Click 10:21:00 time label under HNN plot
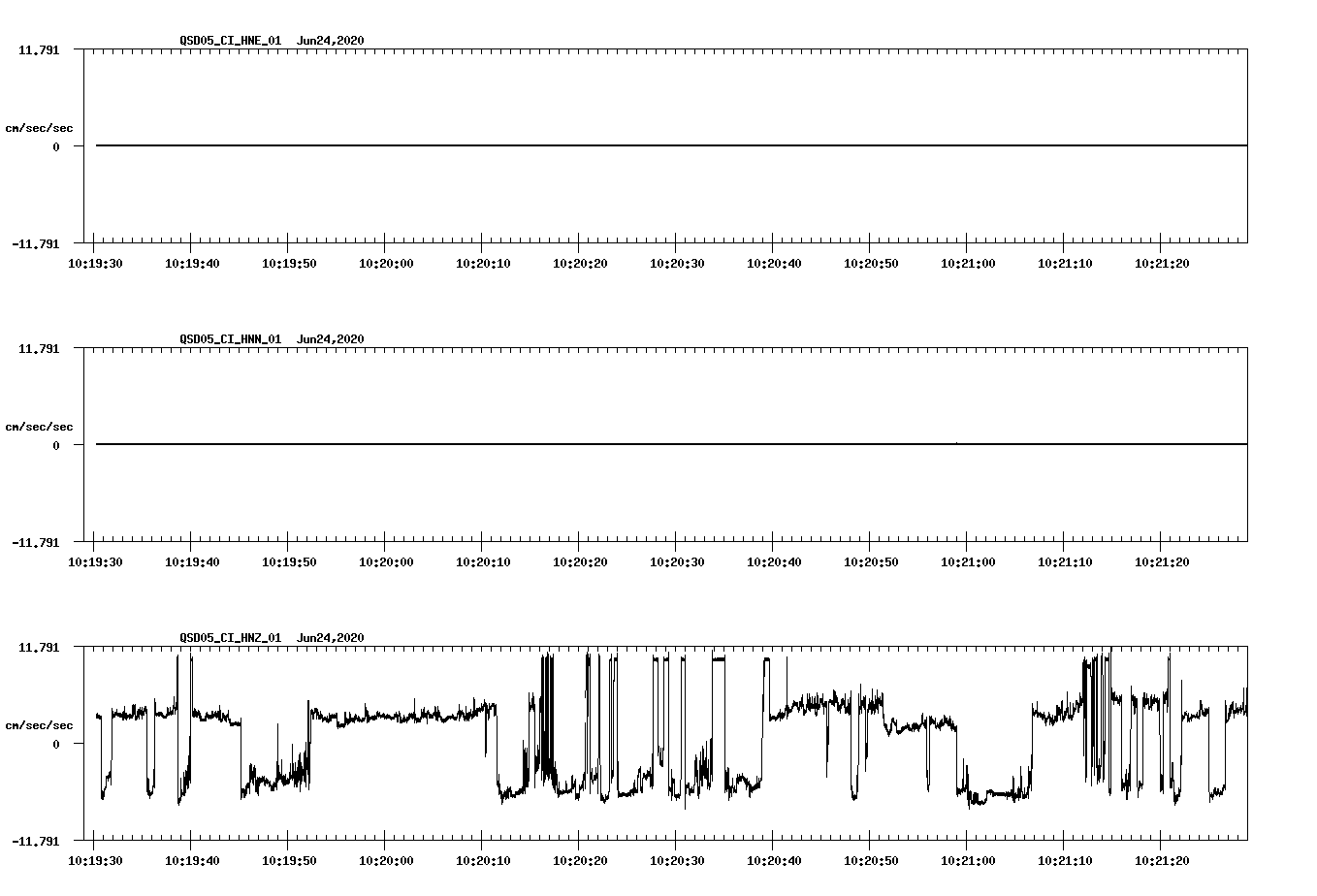Screen dimensions: 1317x896 click(968, 561)
